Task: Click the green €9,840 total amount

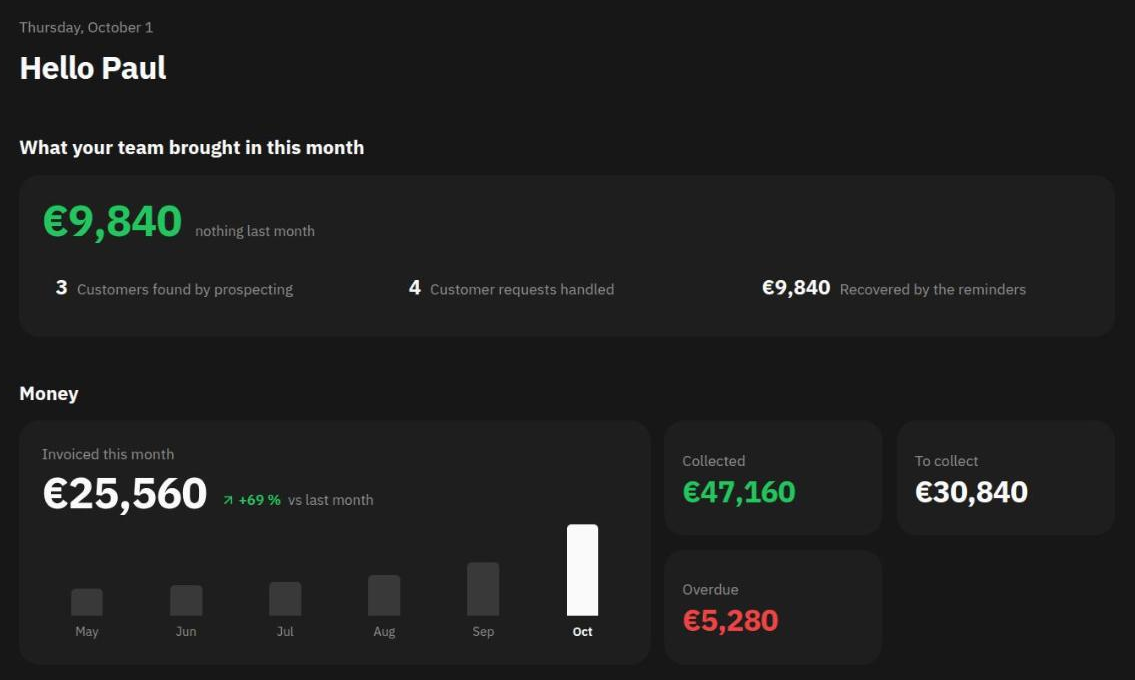Action: coord(112,222)
